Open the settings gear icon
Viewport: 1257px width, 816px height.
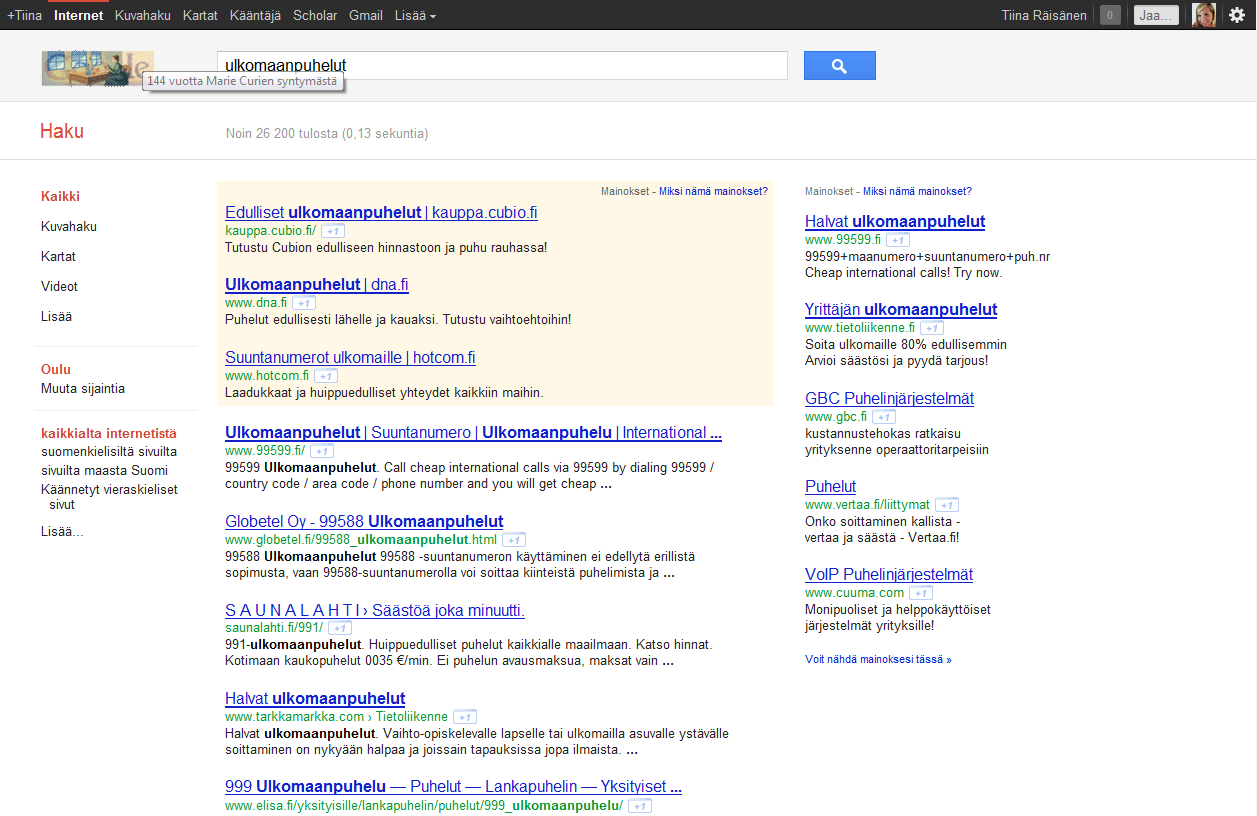(1237, 15)
